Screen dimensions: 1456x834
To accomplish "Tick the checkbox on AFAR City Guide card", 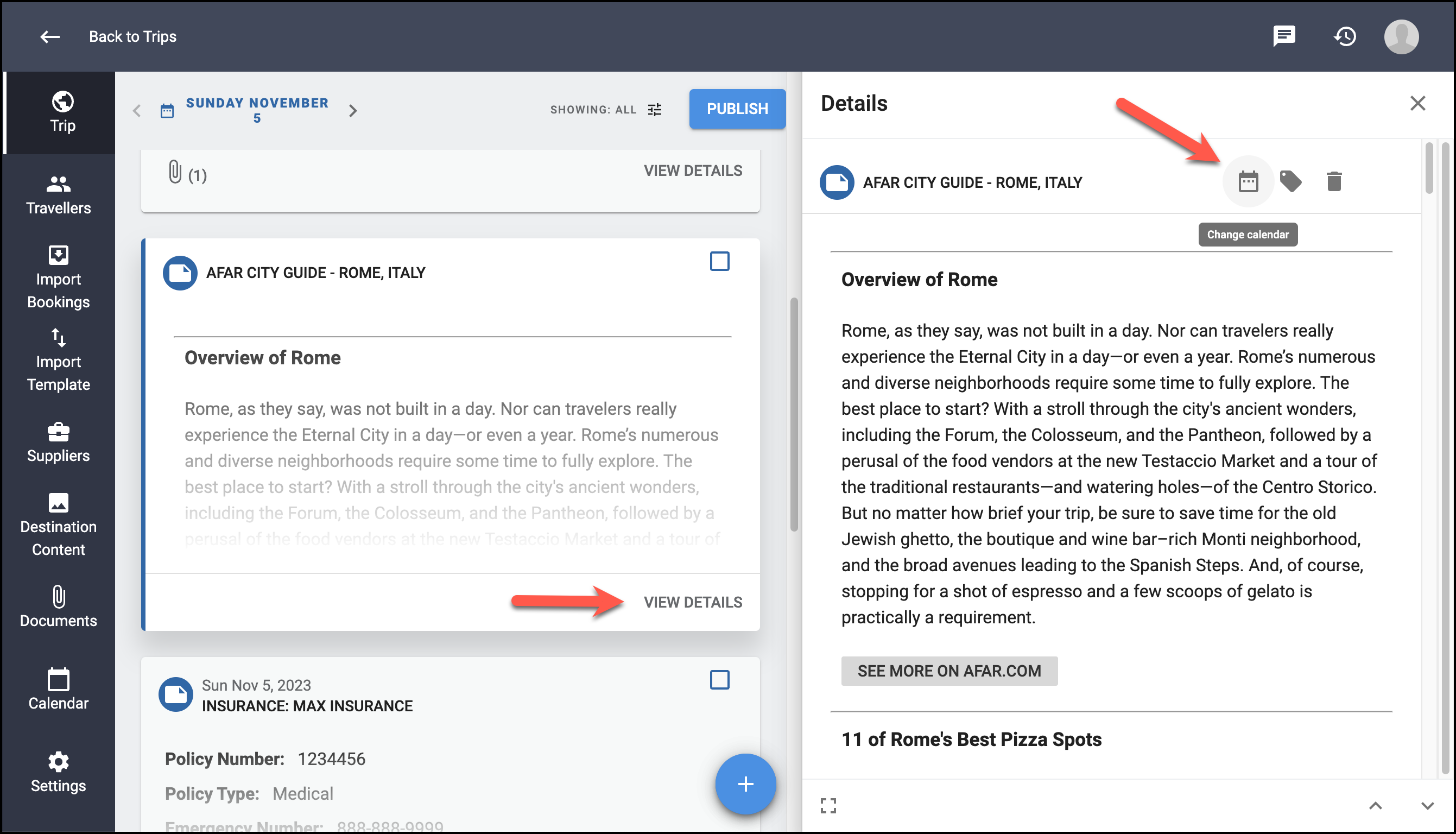I will point(719,261).
